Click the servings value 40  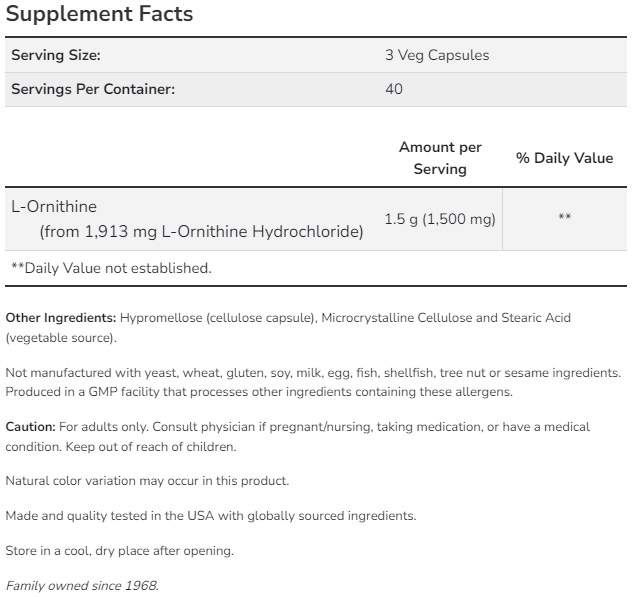[x=394, y=89]
